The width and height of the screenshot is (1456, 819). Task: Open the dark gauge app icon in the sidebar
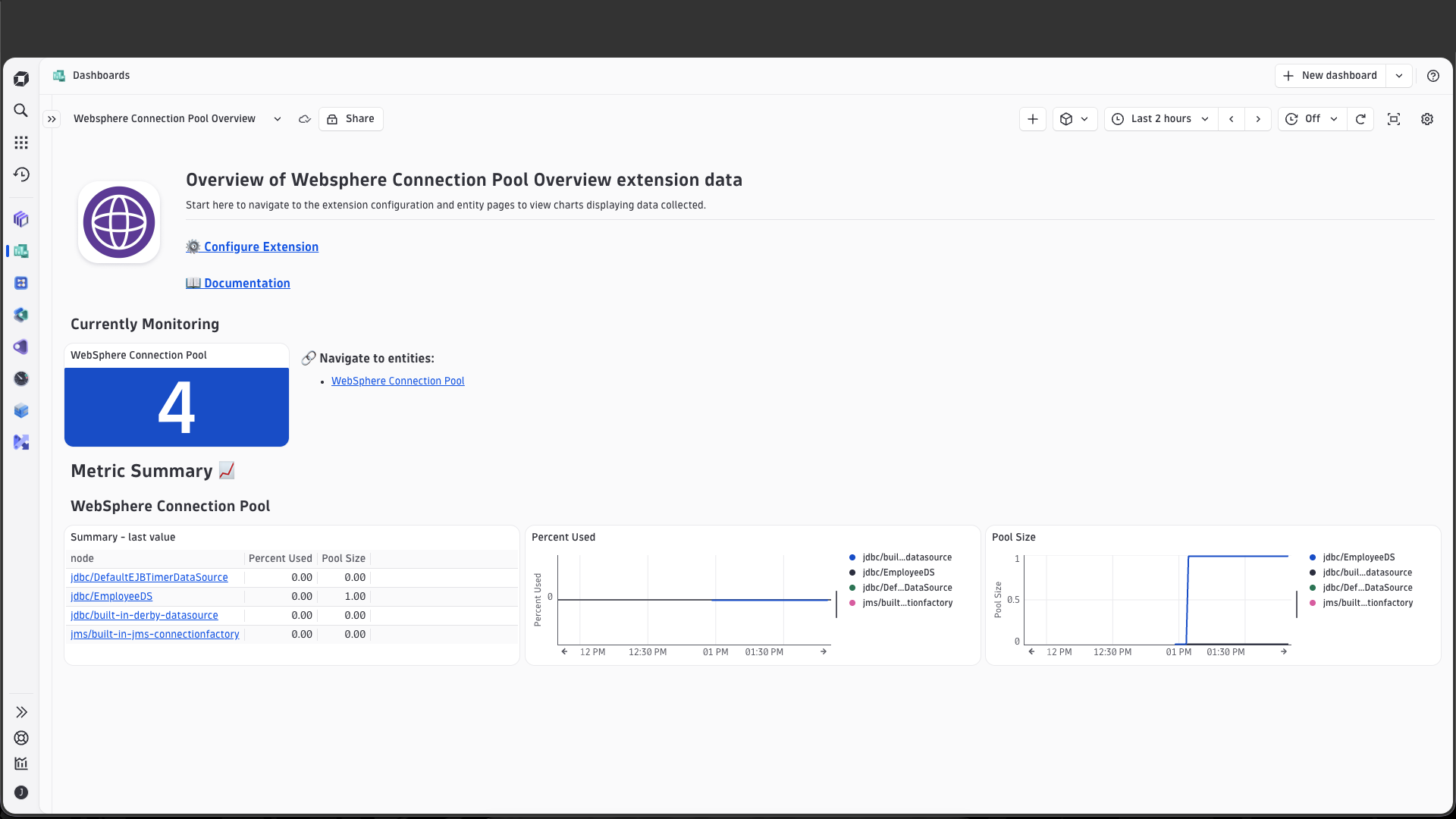[x=21, y=378]
